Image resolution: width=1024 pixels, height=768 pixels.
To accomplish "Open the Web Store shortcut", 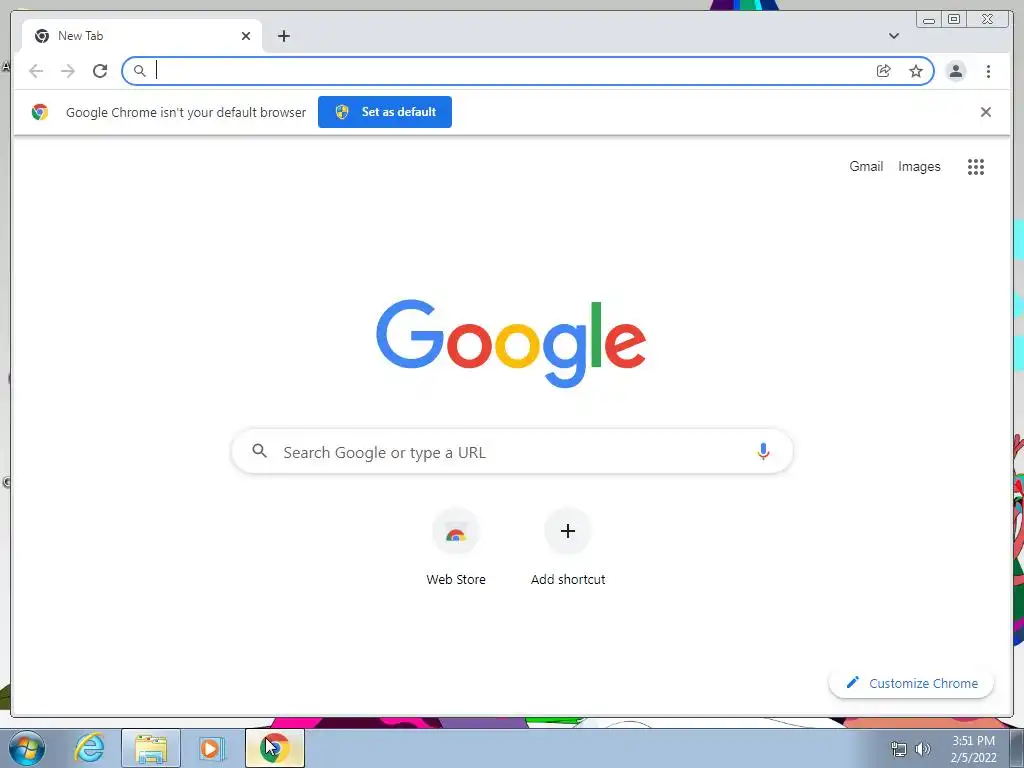I will tap(456, 549).
